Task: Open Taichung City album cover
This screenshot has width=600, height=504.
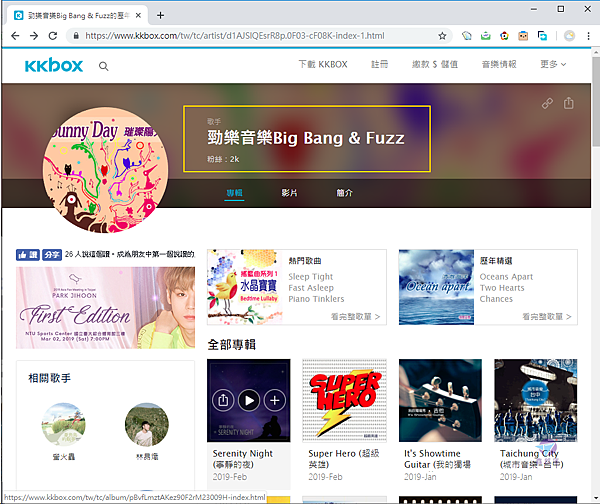Action: pos(536,400)
